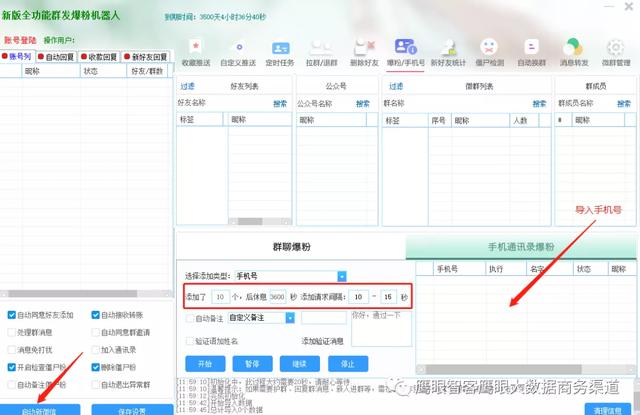Focus the interval minimum field showing 10
Image resolution: width=640 pixels, height=415 pixels.
pos(358,297)
